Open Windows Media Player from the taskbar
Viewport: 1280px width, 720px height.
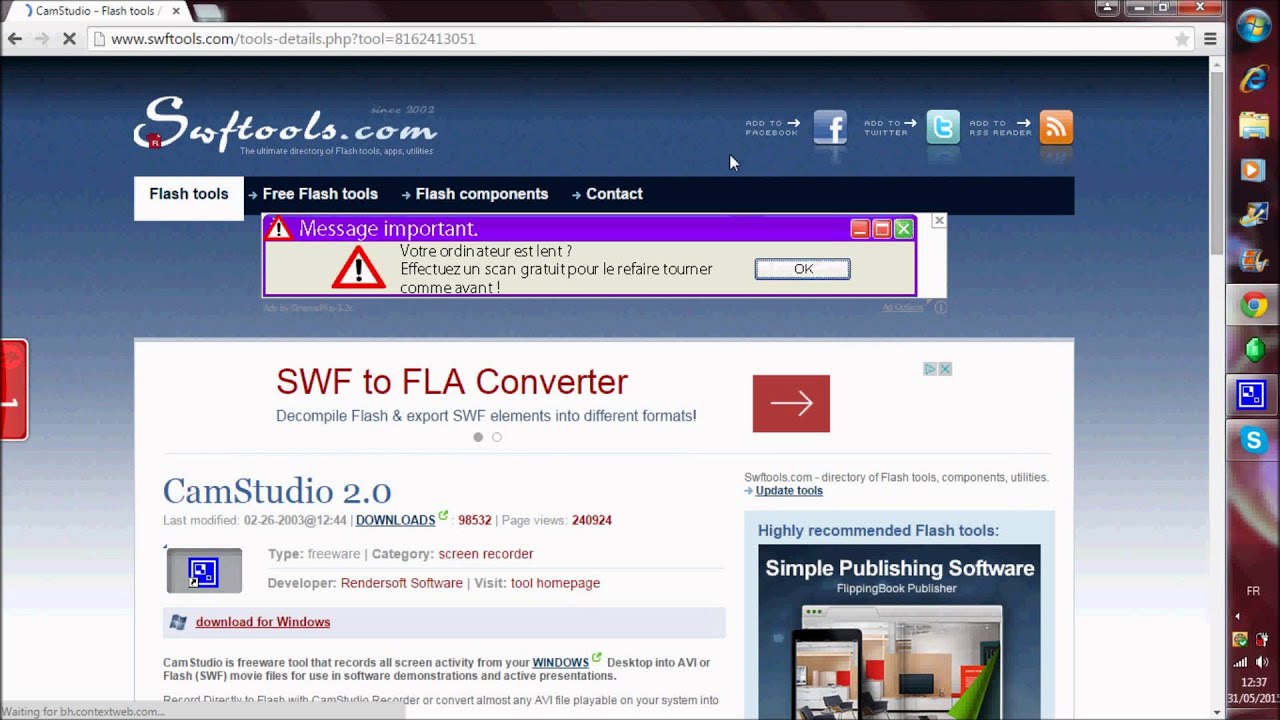tap(1254, 170)
